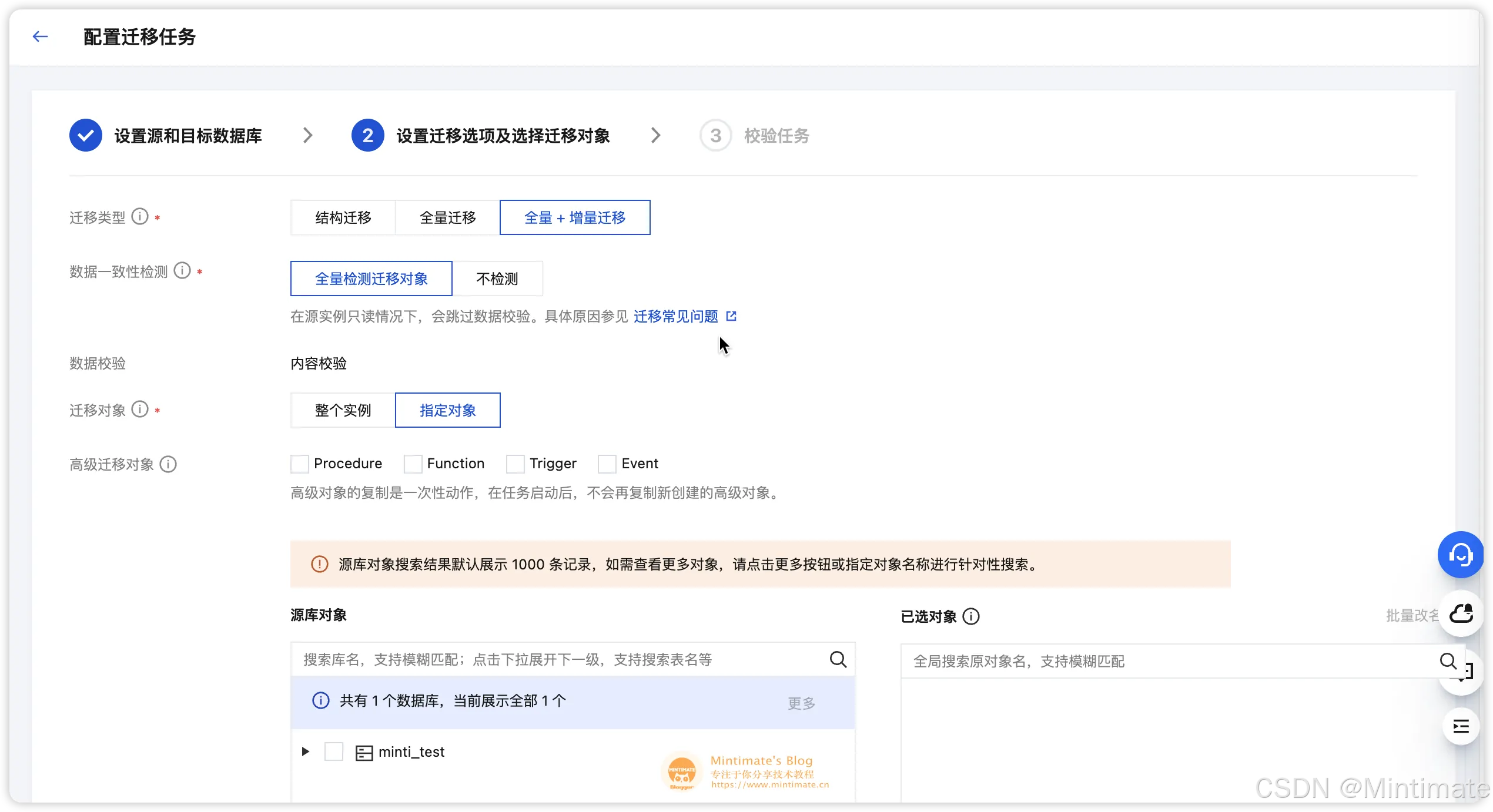Click the 设置源和目标数据库 step label
This screenshot has width=1493, height=812.
click(x=188, y=136)
